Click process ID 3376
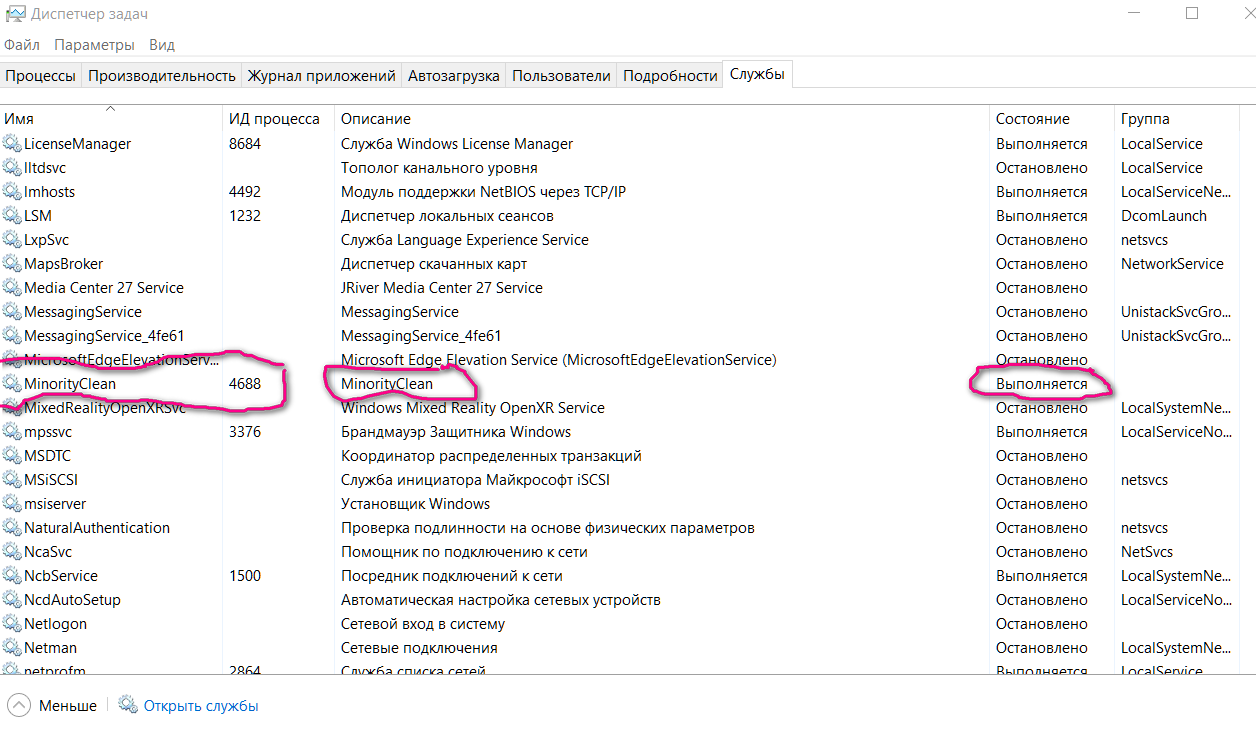Screen dimensions: 1256x730 (x=245, y=432)
